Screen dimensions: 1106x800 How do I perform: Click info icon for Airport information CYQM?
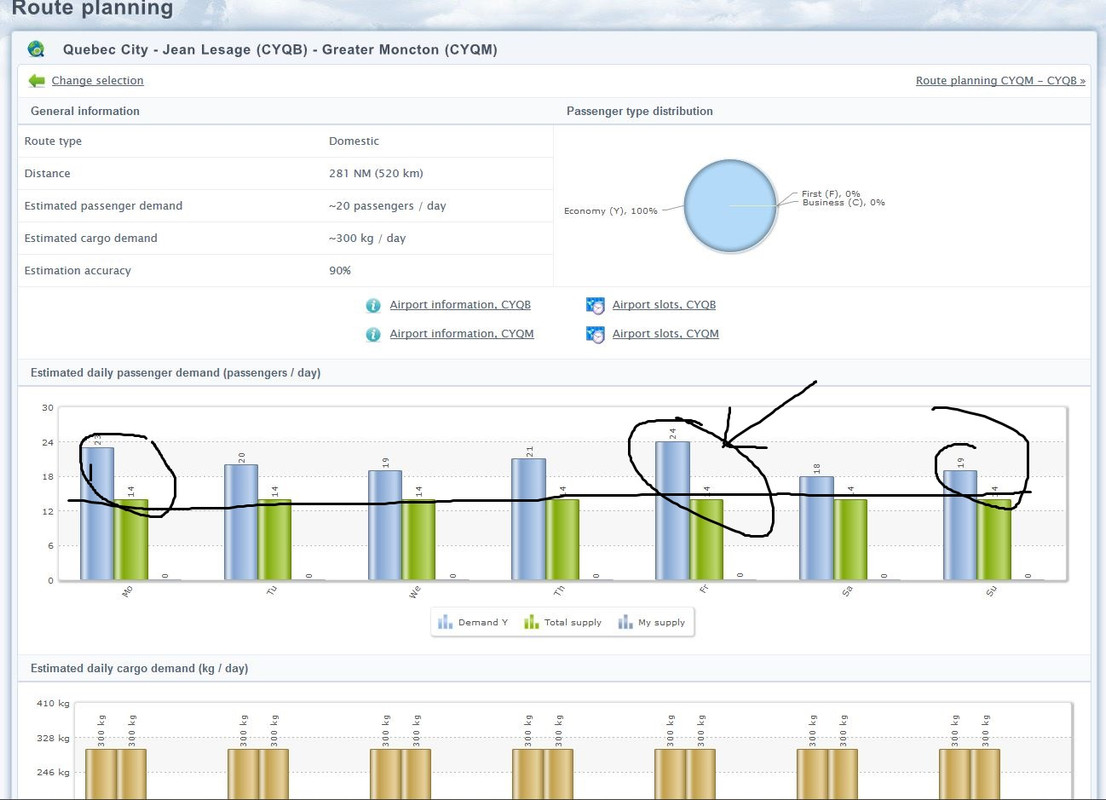[373, 334]
